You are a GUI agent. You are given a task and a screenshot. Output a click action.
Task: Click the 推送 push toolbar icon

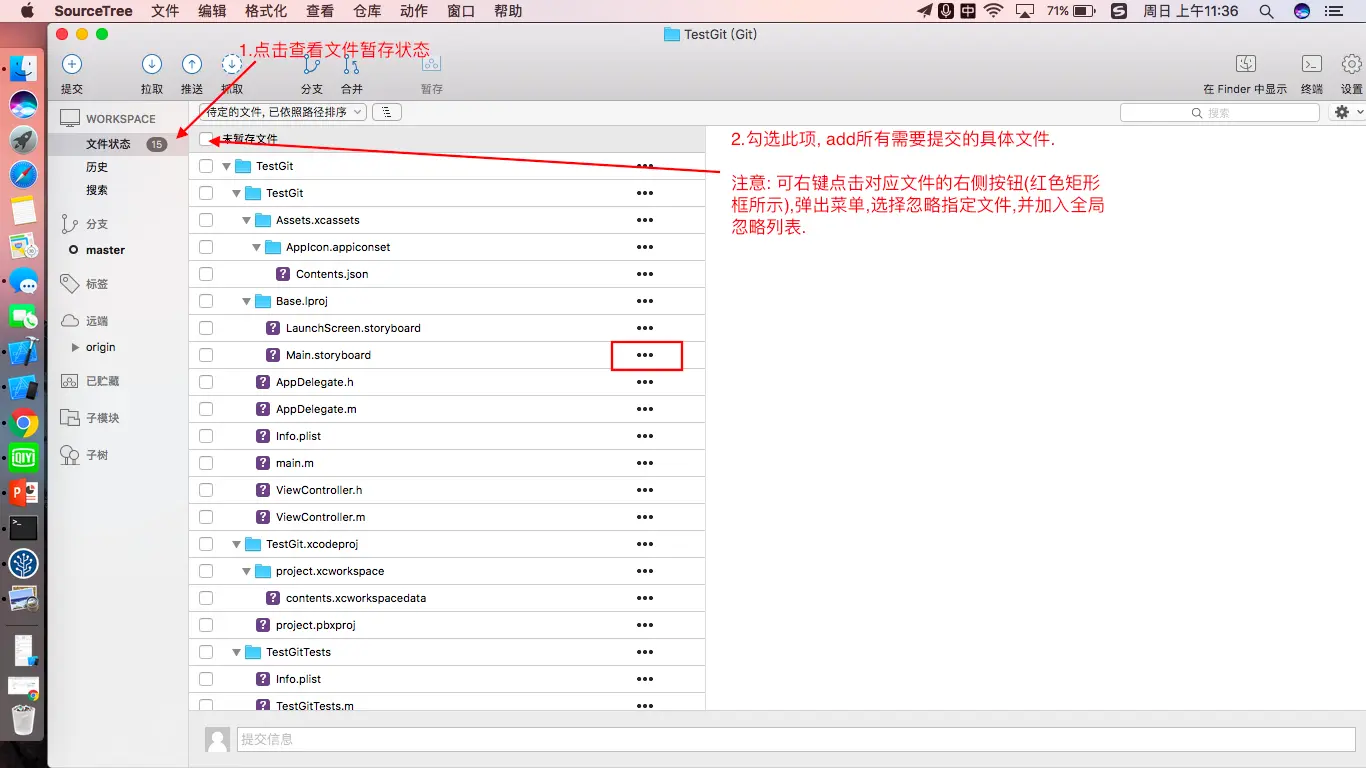pyautogui.click(x=192, y=65)
